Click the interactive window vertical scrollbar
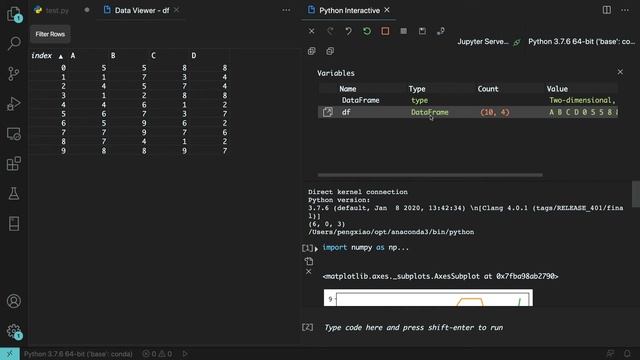 636,194
